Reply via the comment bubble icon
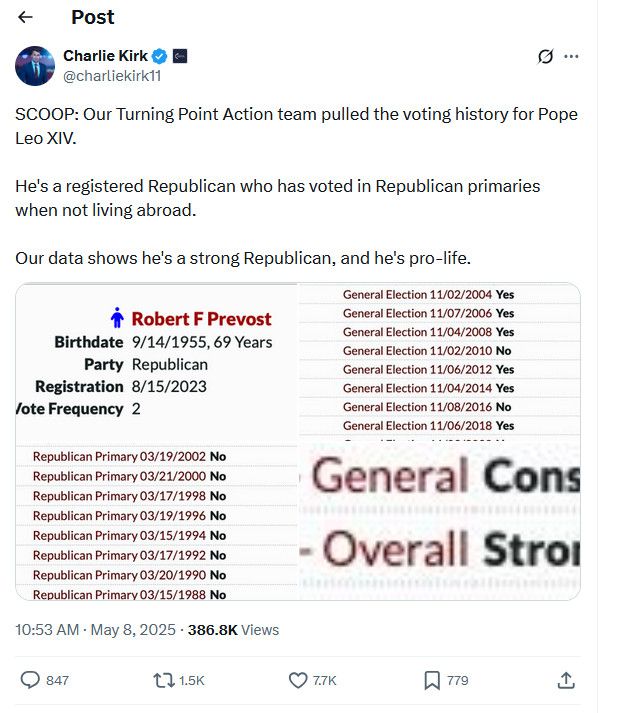The image size is (619, 713). point(30,680)
